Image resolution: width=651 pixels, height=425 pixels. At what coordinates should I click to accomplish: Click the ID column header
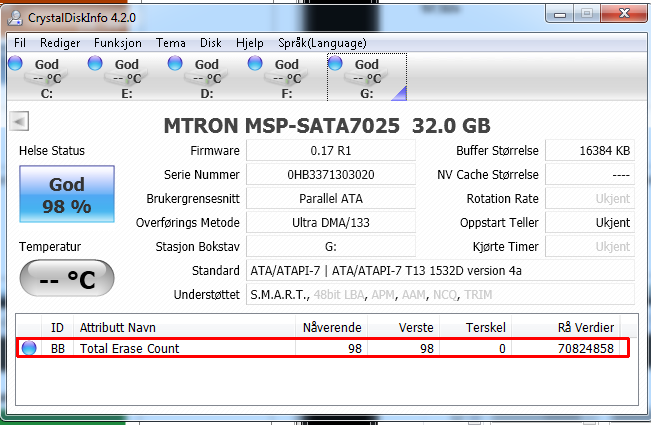tap(57, 327)
